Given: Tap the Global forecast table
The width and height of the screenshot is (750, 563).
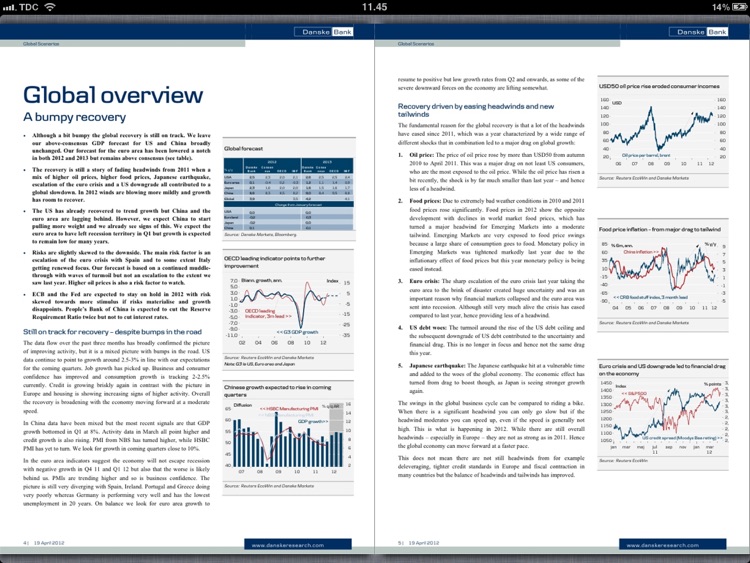Looking at the screenshot, I should click(288, 195).
